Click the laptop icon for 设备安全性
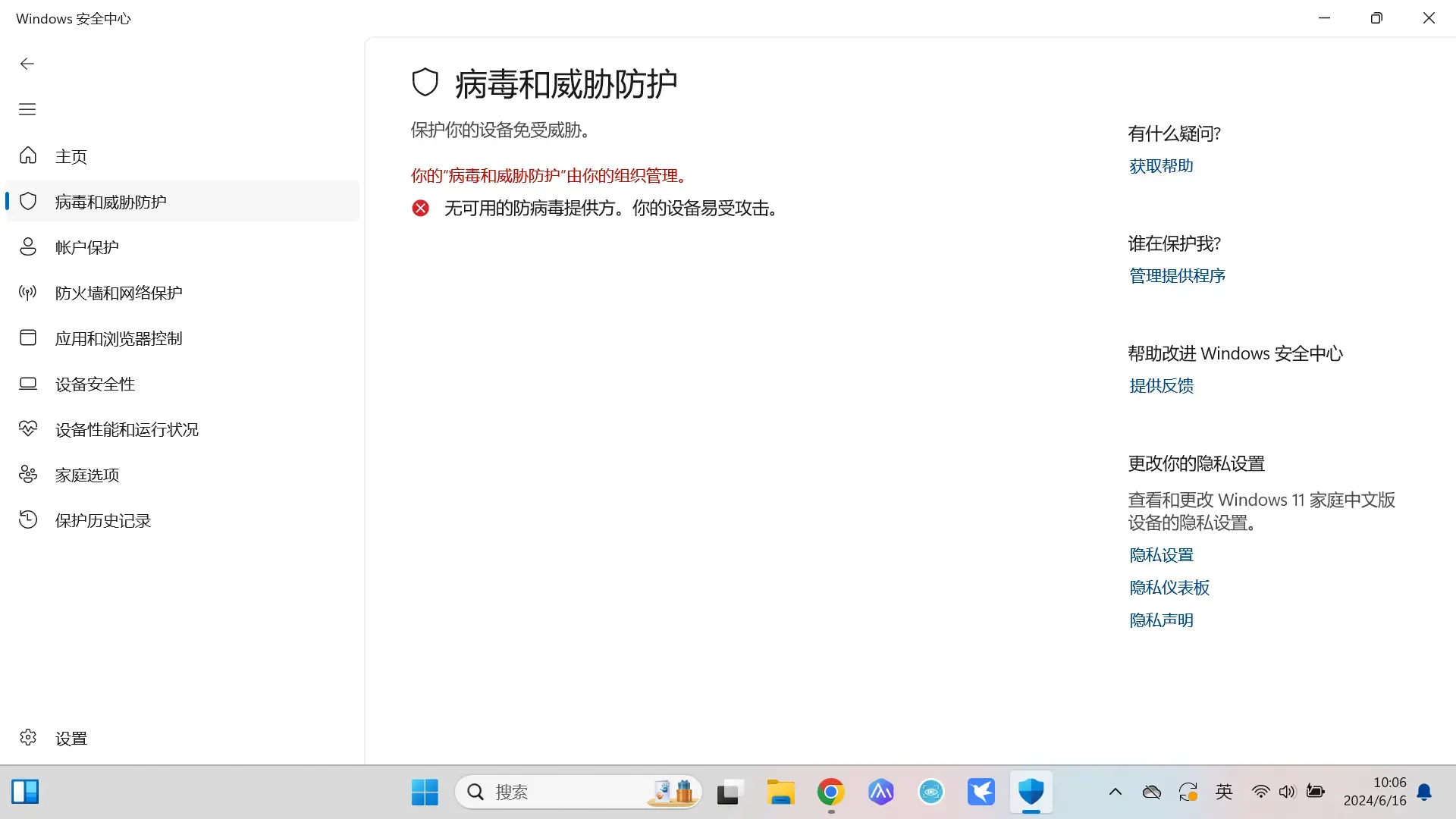The image size is (1456, 819). coord(28,383)
